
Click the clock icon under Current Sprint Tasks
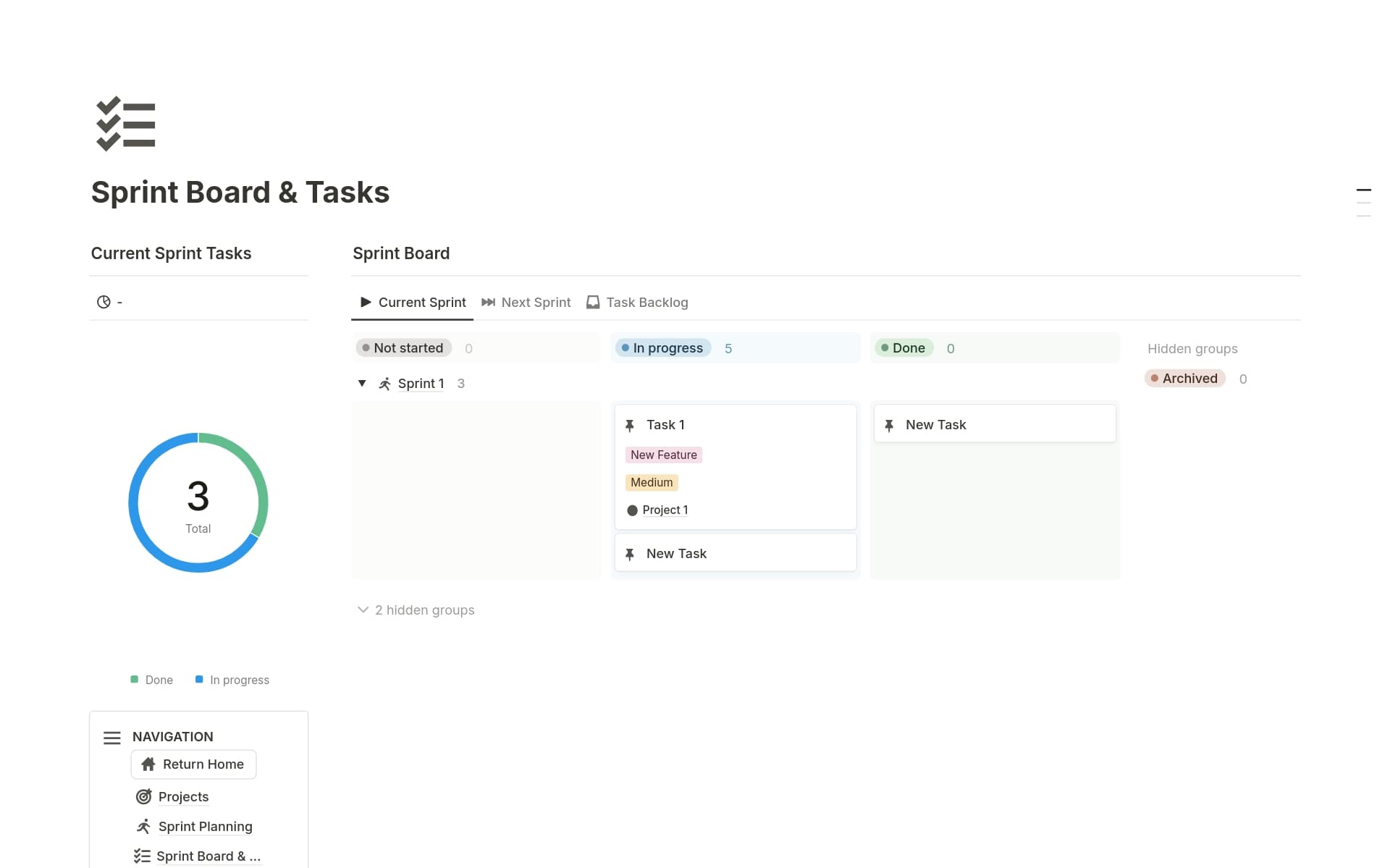point(104,302)
